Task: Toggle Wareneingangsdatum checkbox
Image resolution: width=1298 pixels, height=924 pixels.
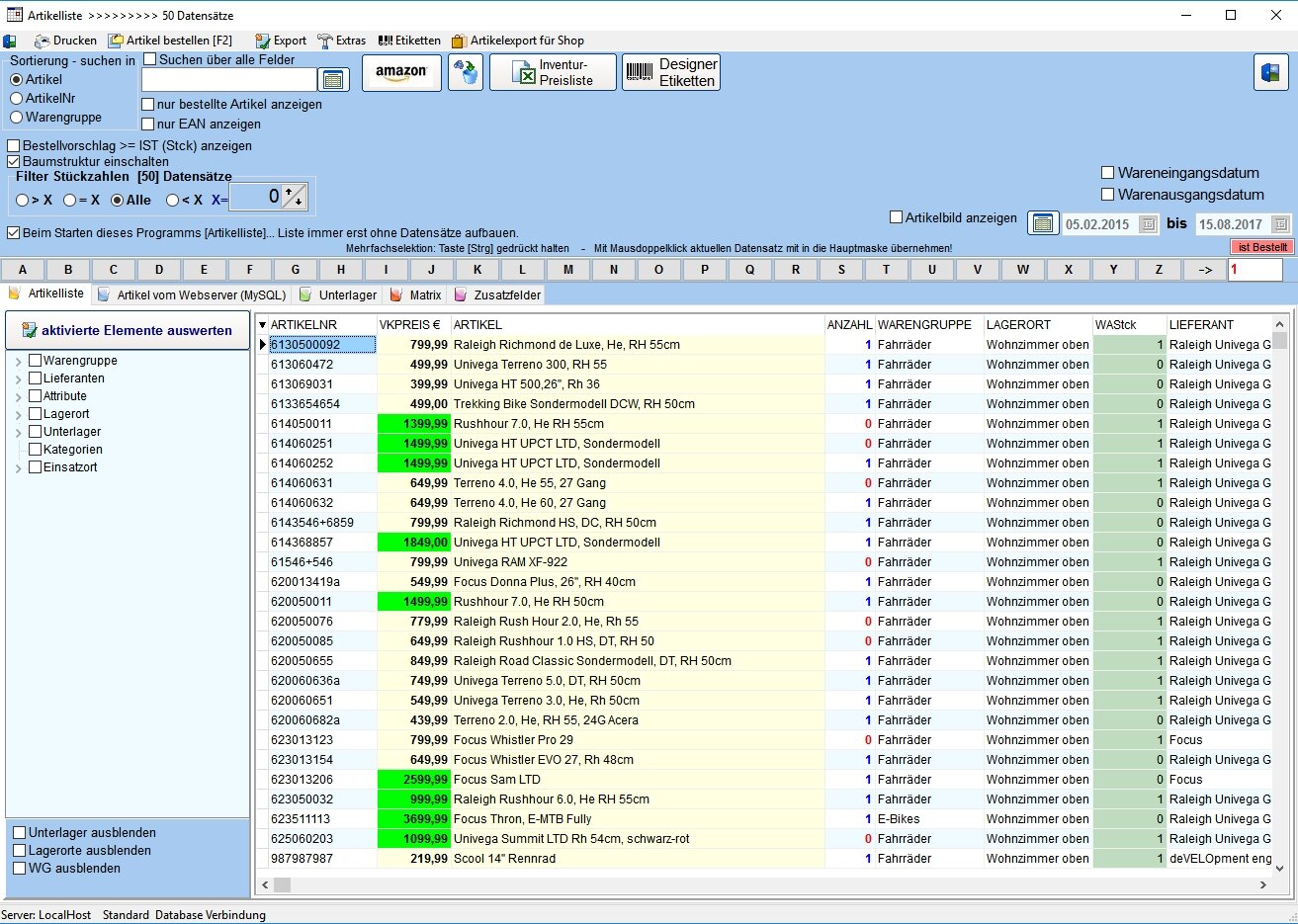Action: click(x=1108, y=173)
